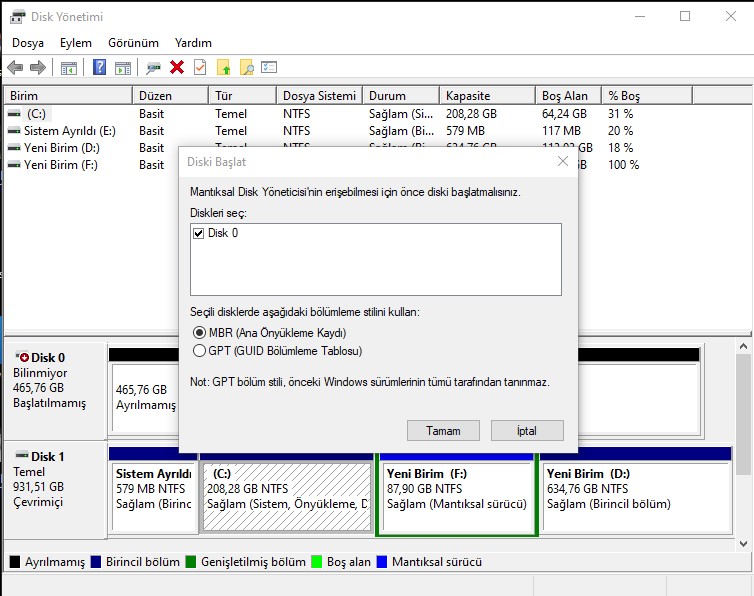The image size is (754, 596).
Task: Click Yeni Birim (D:) volume name in list
Action: tap(62, 148)
